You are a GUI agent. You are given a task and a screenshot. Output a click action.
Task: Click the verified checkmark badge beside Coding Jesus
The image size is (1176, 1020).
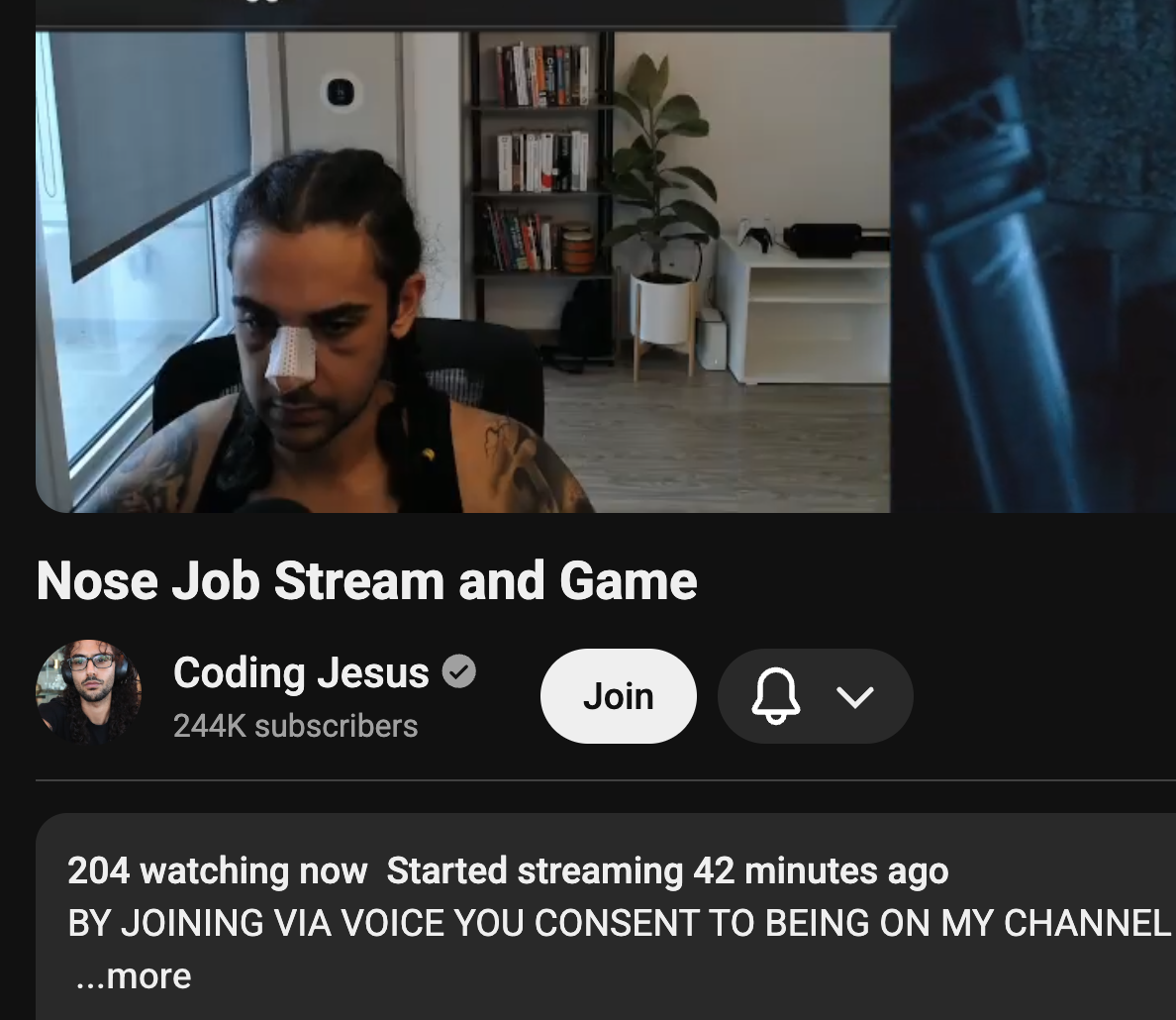(x=459, y=671)
